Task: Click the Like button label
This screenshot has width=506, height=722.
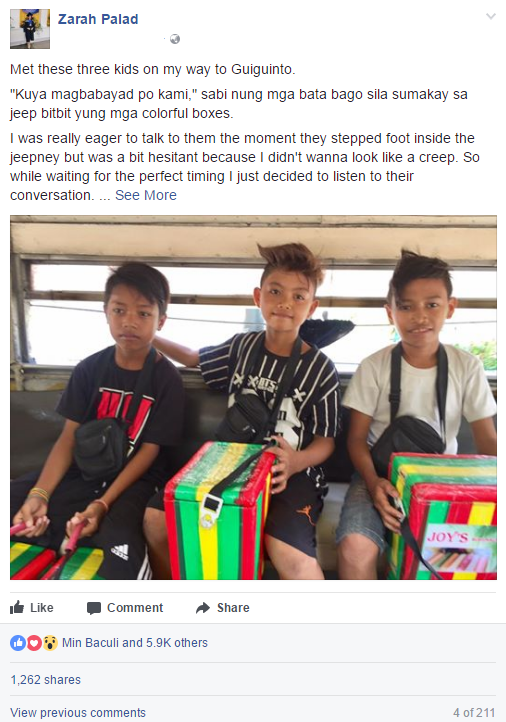Action: coord(42,608)
